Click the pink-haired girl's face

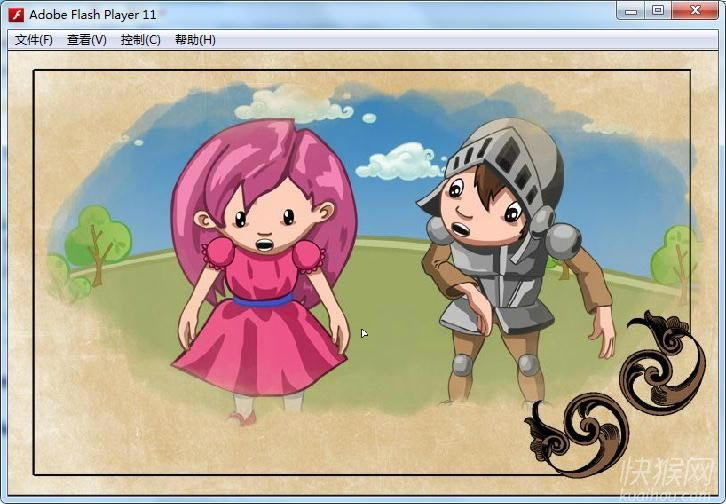[x=264, y=222]
